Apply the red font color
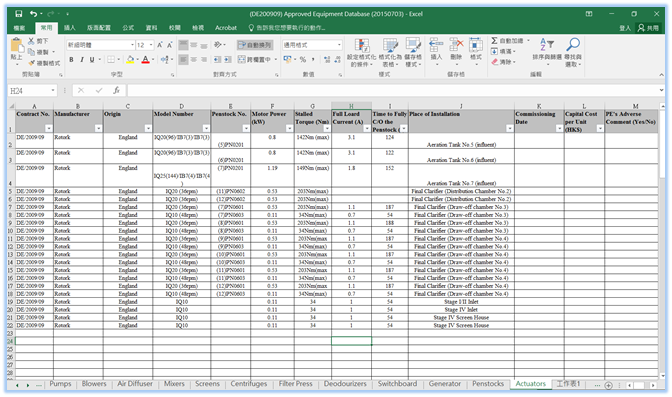The height and width of the screenshot is (397, 672). click(x=146, y=60)
